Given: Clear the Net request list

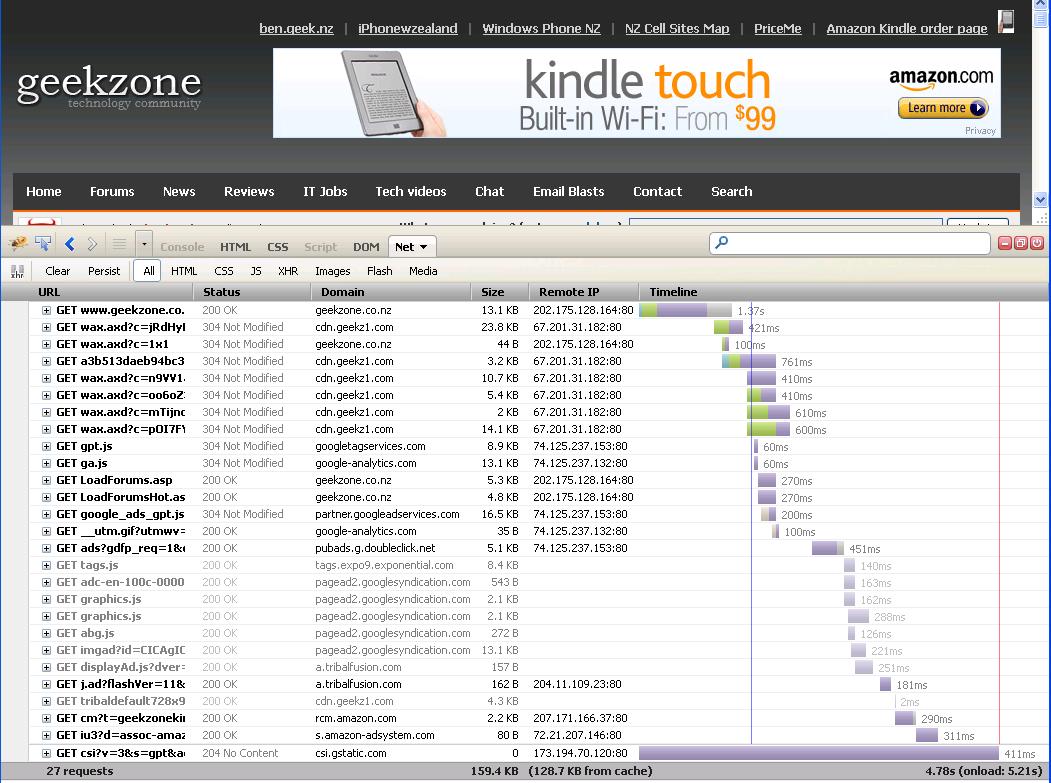Looking at the screenshot, I should [58, 271].
